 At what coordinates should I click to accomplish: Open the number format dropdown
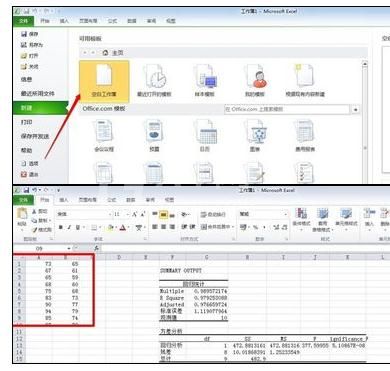coord(286,214)
